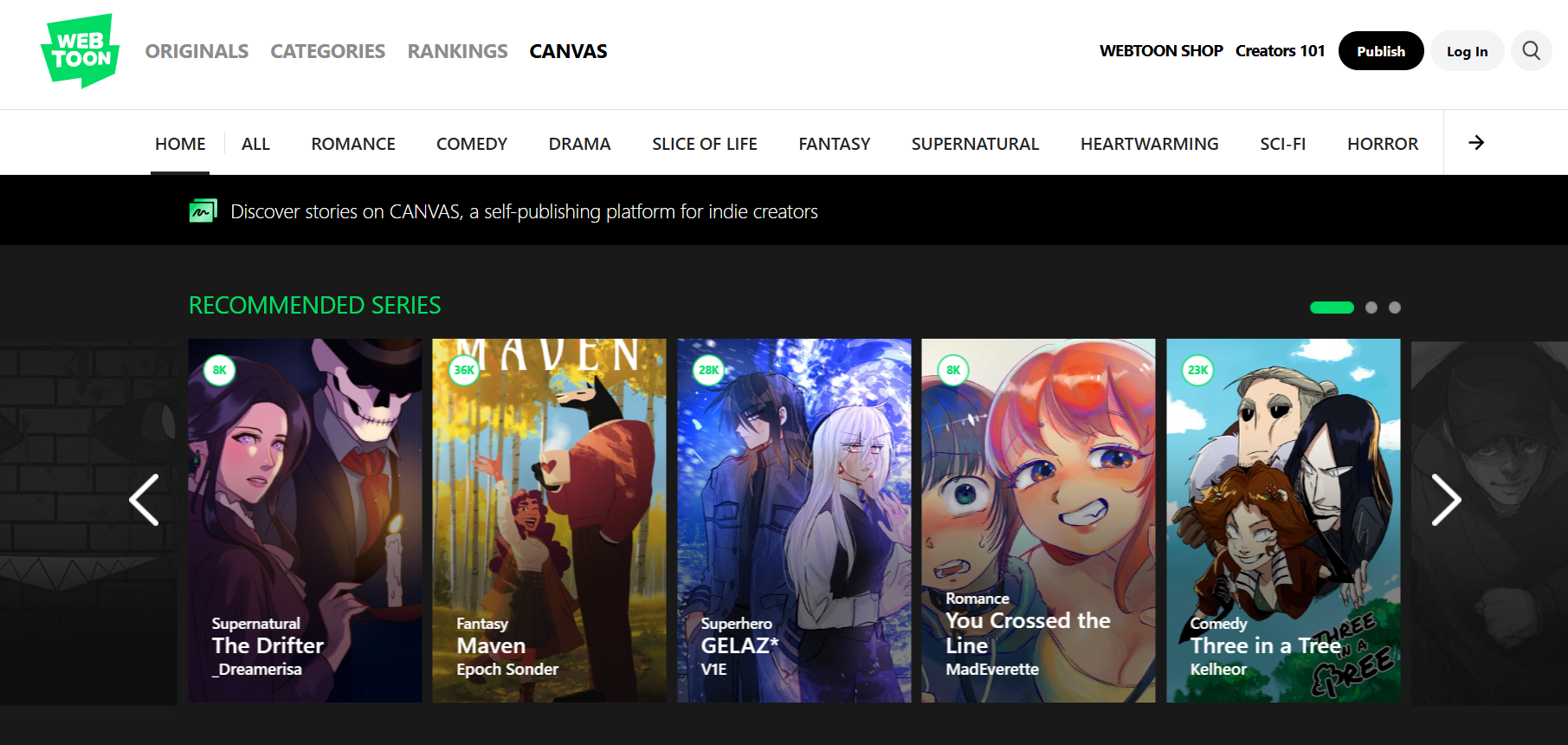Select the ROMANCE genre tab
The width and height of the screenshot is (1568, 745).
pos(353,144)
